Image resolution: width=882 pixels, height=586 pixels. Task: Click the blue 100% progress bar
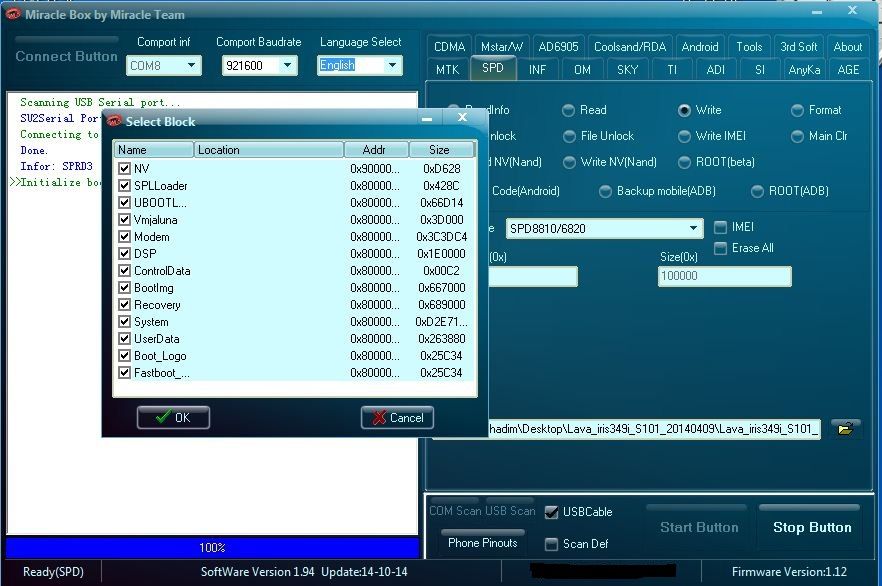(x=213, y=547)
